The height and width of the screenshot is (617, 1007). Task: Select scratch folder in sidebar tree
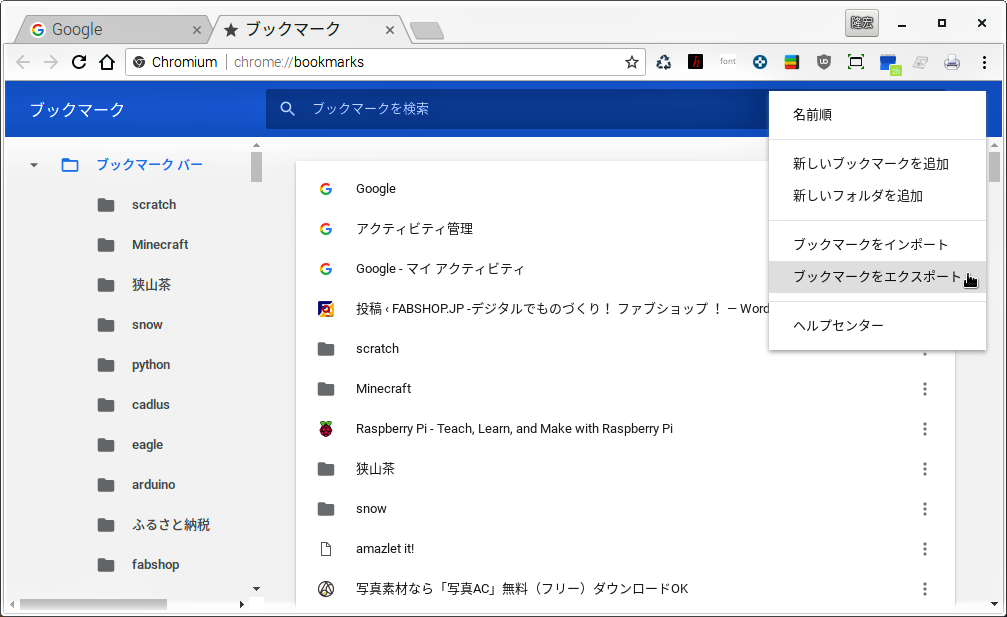(x=154, y=205)
